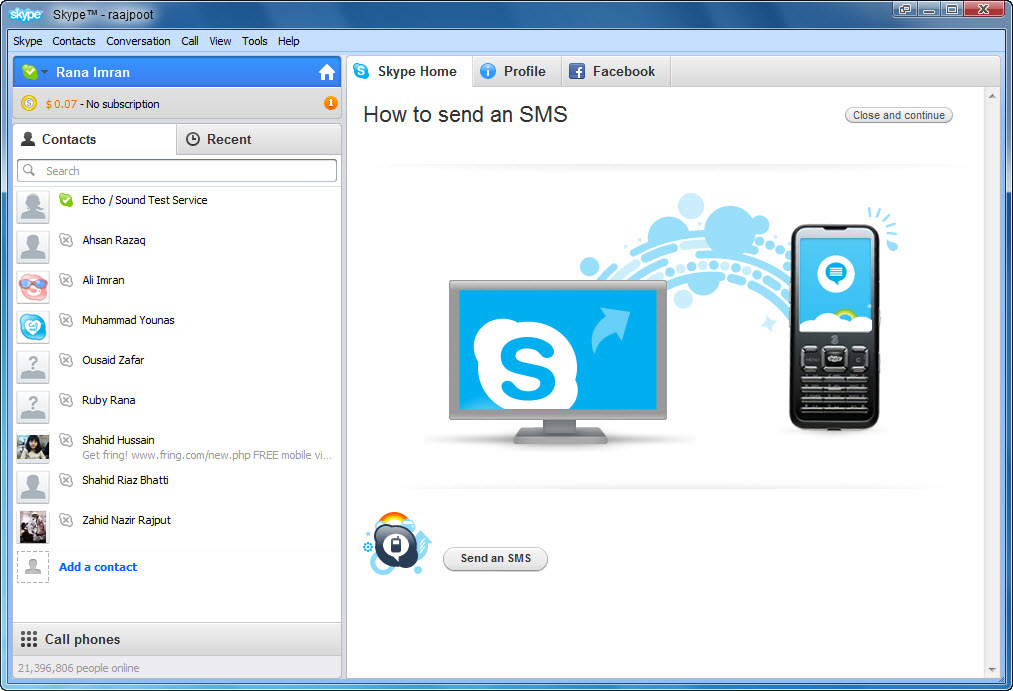
Task: Click Shahid Riaz Bhatti's avatar picture
Action: 33,488
